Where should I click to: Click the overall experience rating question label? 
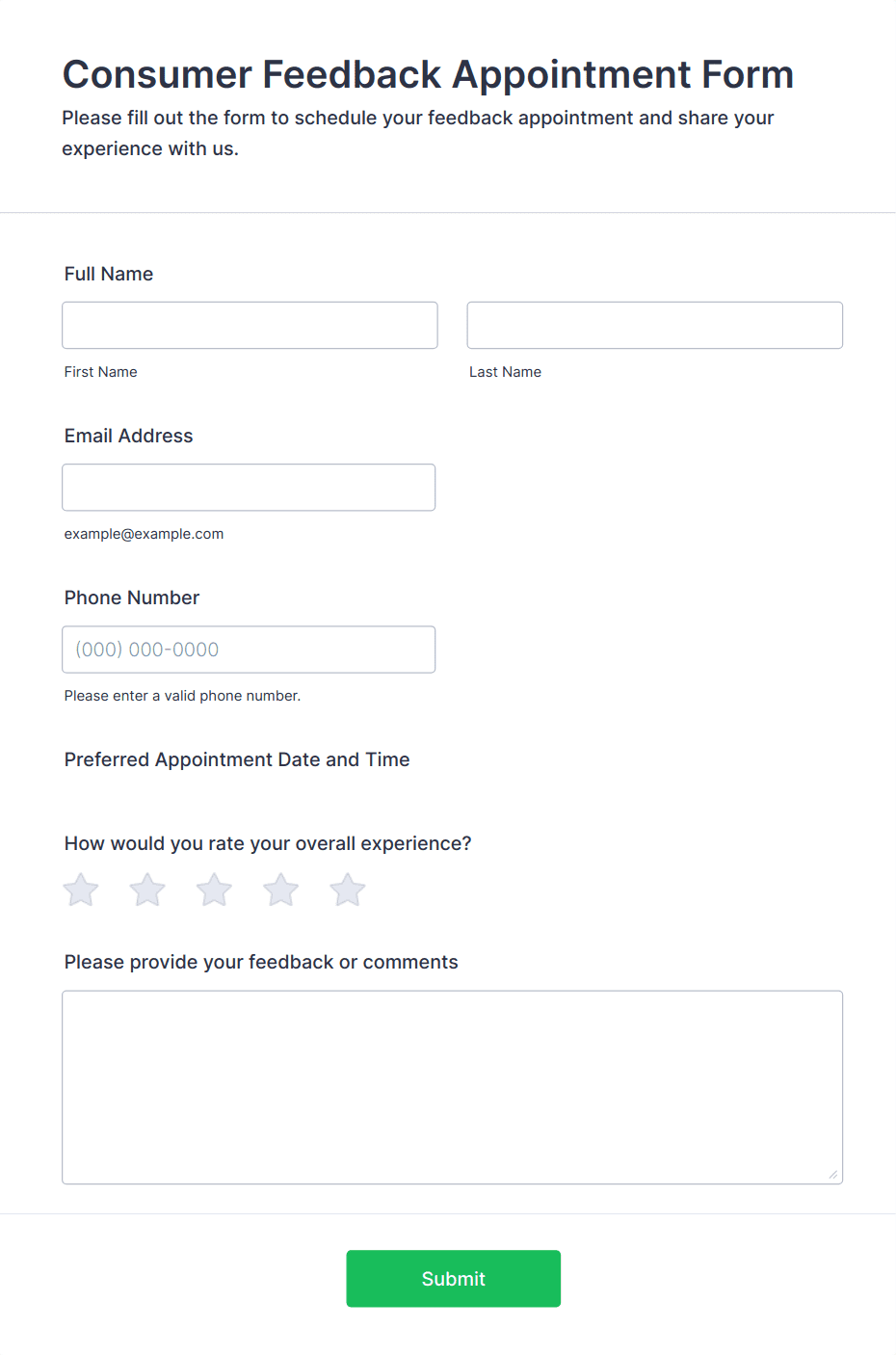click(x=268, y=843)
